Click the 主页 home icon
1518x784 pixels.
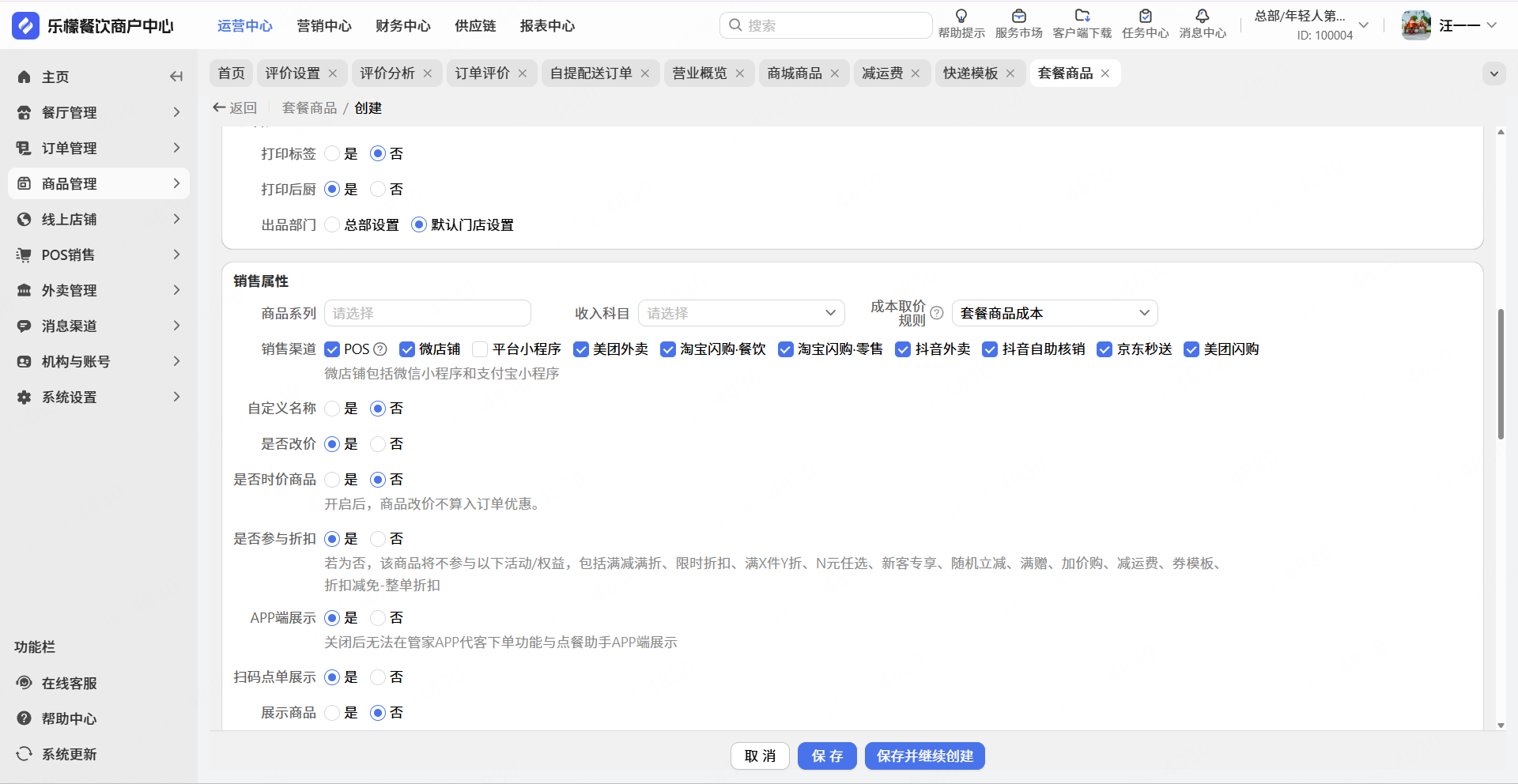[25, 77]
